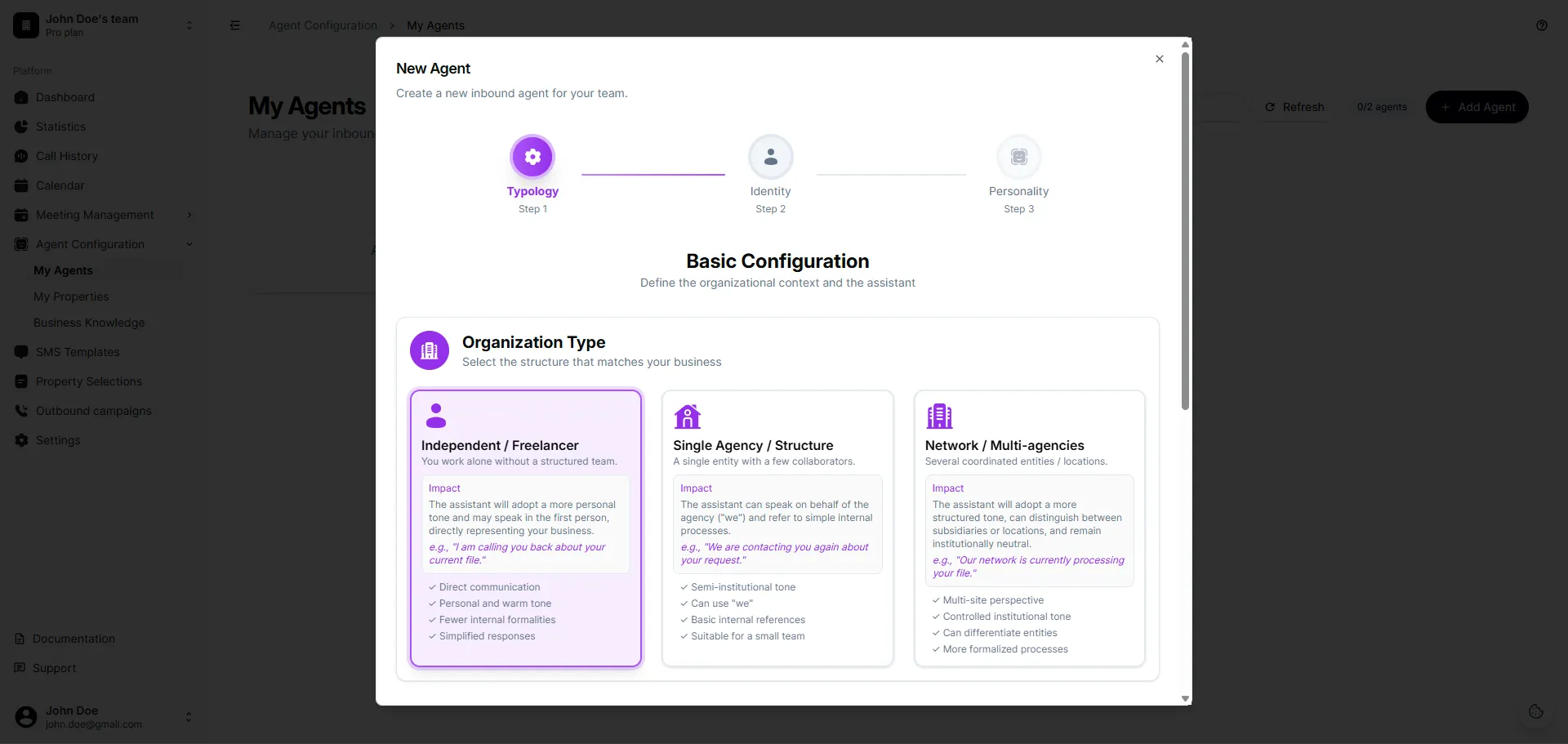This screenshot has width=1568, height=744.
Task: Open Call History
Action: tap(67, 156)
